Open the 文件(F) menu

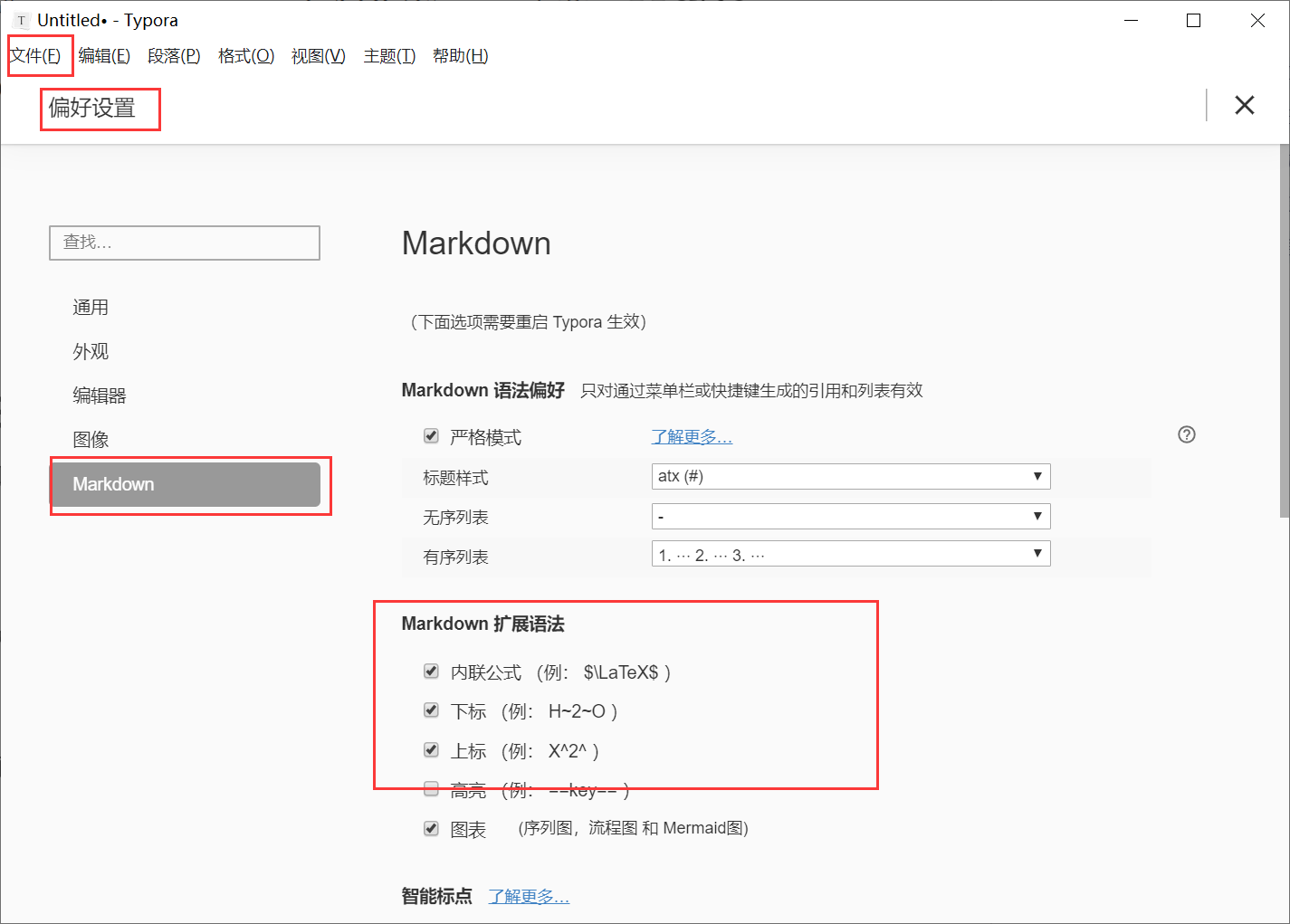click(35, 56)
